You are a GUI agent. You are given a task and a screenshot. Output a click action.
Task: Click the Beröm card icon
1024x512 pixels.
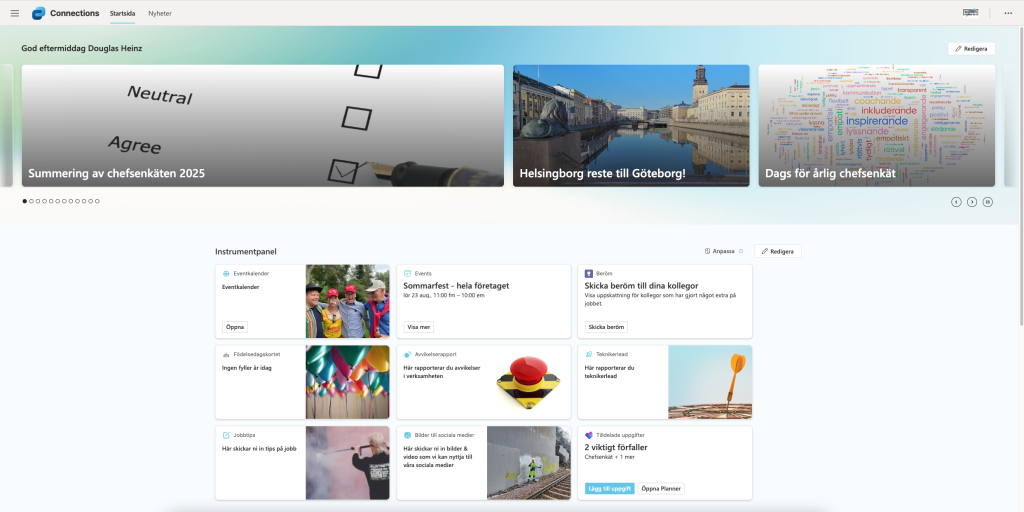589,273
